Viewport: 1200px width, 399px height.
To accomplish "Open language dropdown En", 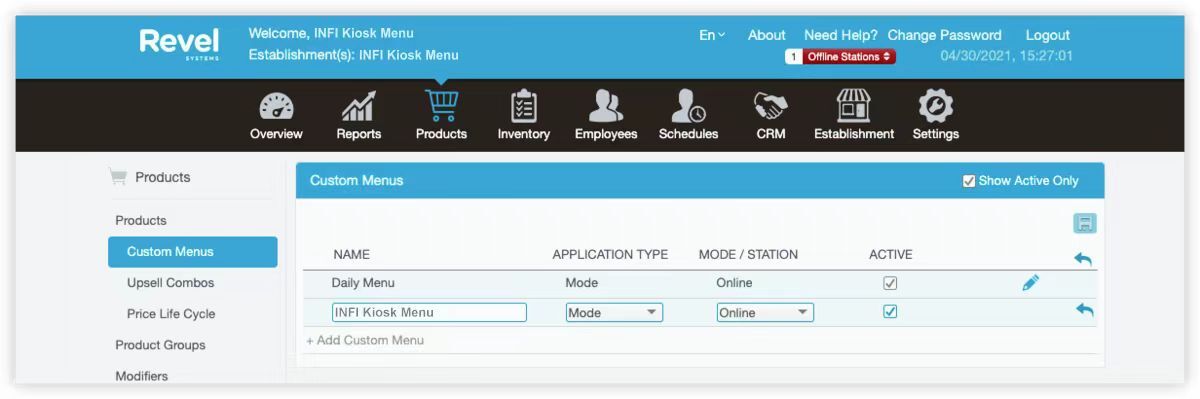I will (x=712, y=35).
